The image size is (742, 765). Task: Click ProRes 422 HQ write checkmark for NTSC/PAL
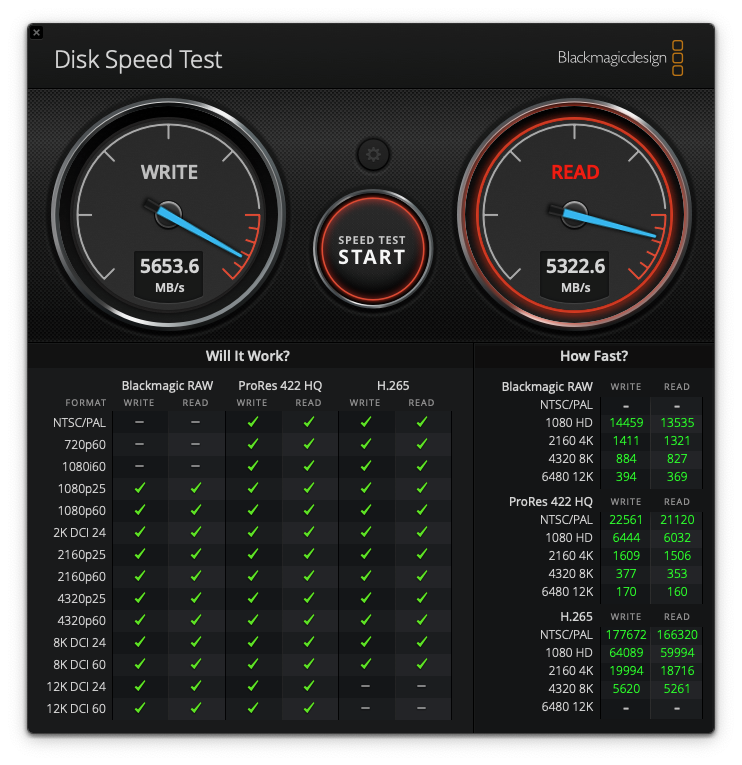point(253,422)
